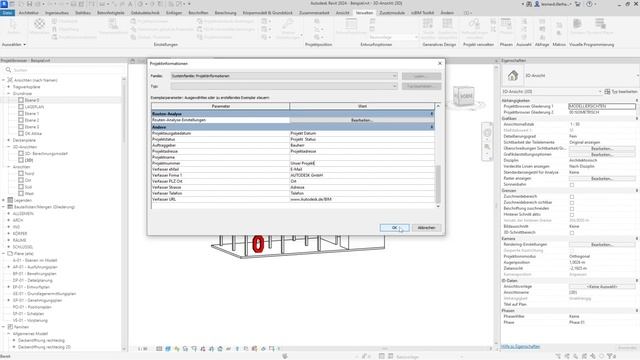
Task: Click sun path icon in view control bar
Action: 177,349
